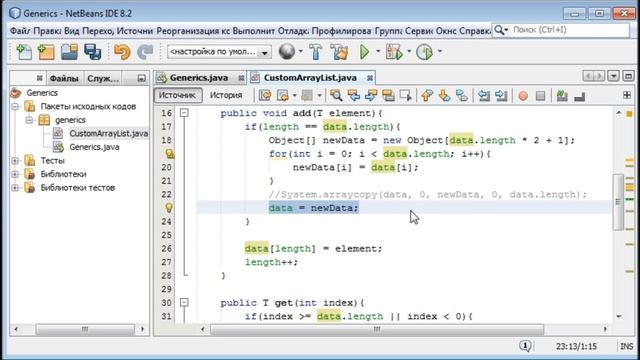
Task: Close the Generics.java tab
Action: 241,78
